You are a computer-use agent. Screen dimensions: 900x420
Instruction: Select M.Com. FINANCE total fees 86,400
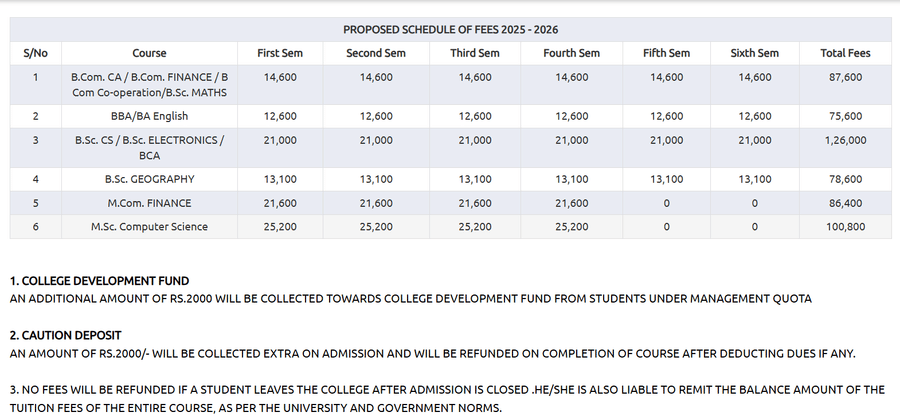pyautogui.click(x=845, y=203)
